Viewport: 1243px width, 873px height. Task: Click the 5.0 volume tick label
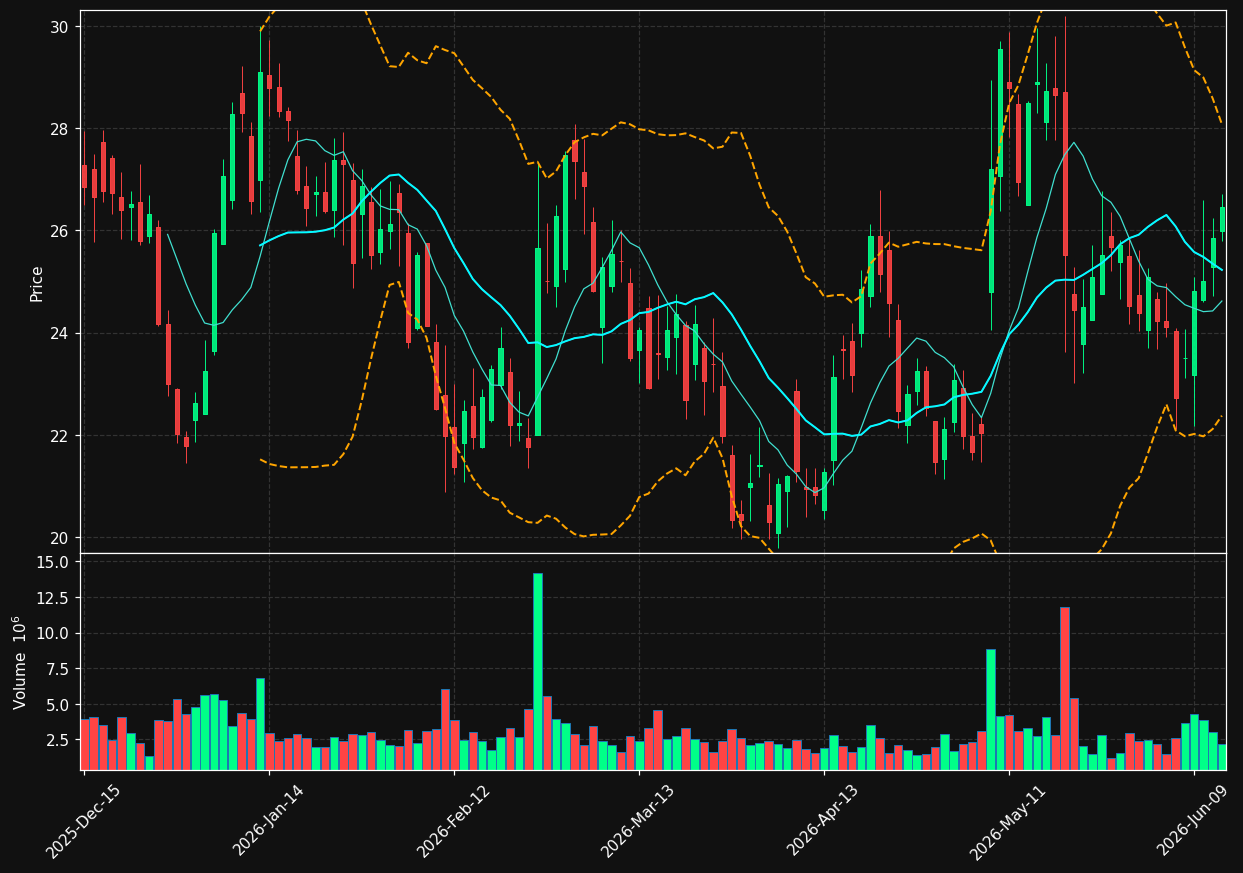tap(58, 705)
